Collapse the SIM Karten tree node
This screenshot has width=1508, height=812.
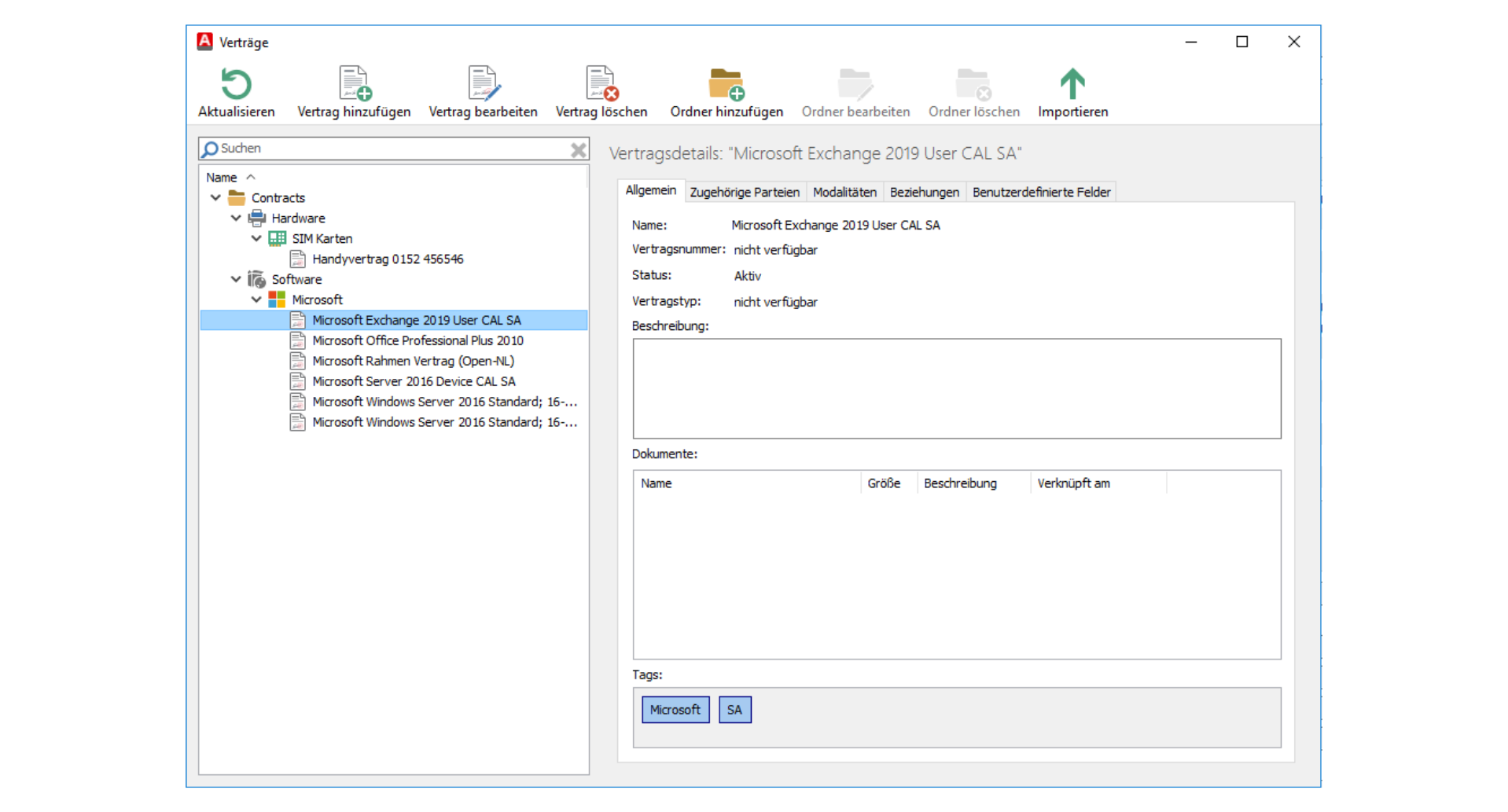(x=256, y=238)
